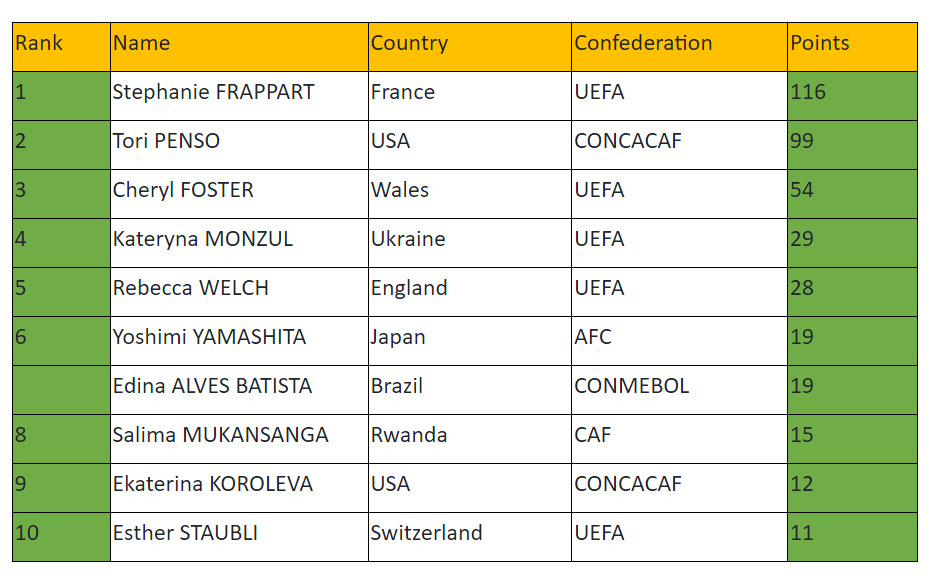Select the Stephanie FRAPPART name cell
This screenshot has height=582, width=952.
tap(238, 94)
